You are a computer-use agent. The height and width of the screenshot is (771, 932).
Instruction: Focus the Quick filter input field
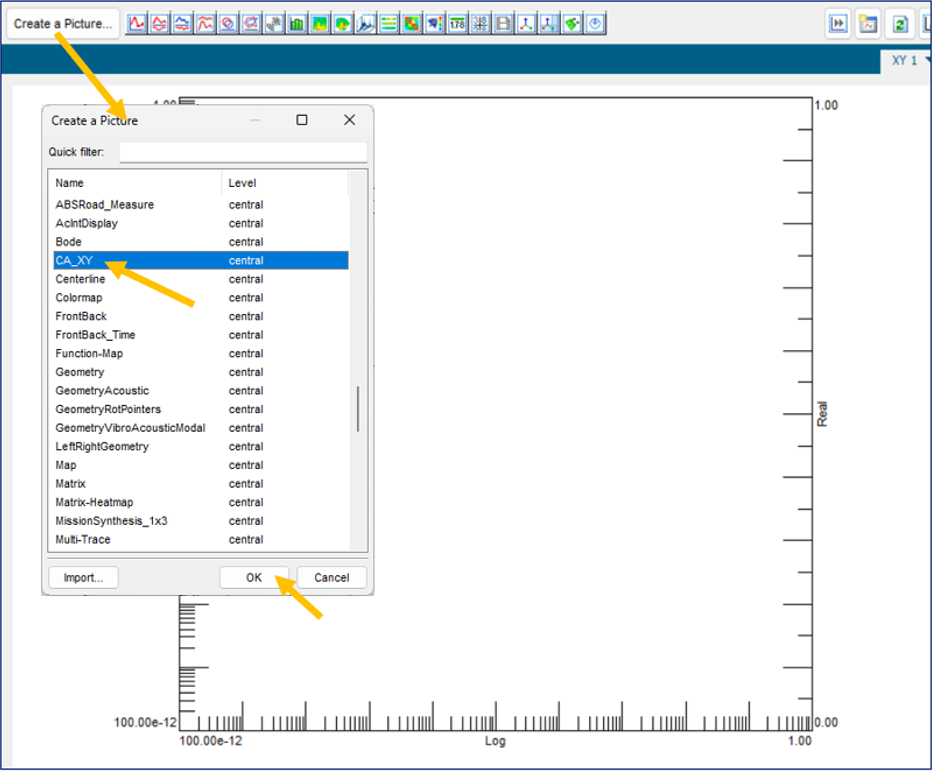point(243,152)
